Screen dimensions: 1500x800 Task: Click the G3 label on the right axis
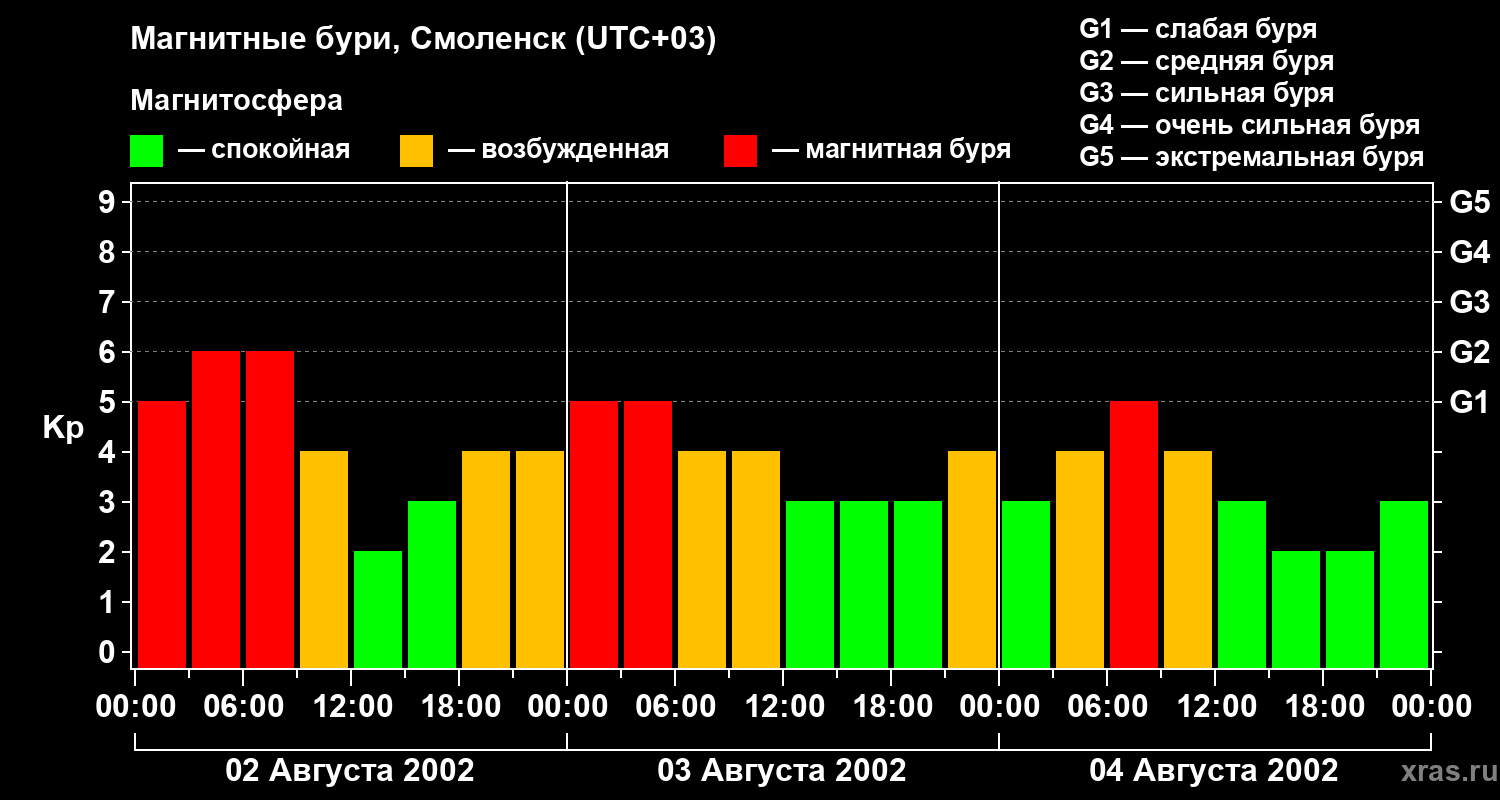coord(1469,302)
